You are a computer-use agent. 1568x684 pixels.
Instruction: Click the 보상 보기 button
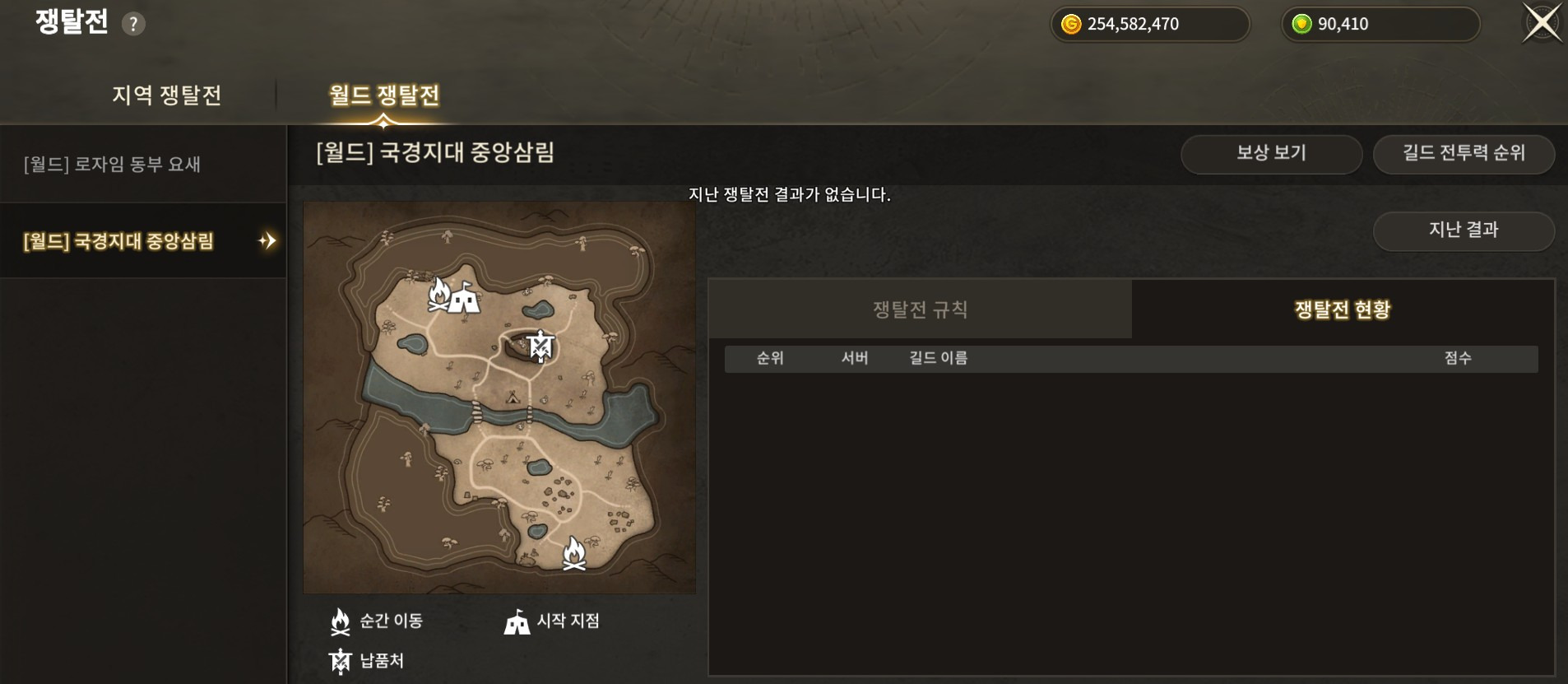click(1271, 154)
